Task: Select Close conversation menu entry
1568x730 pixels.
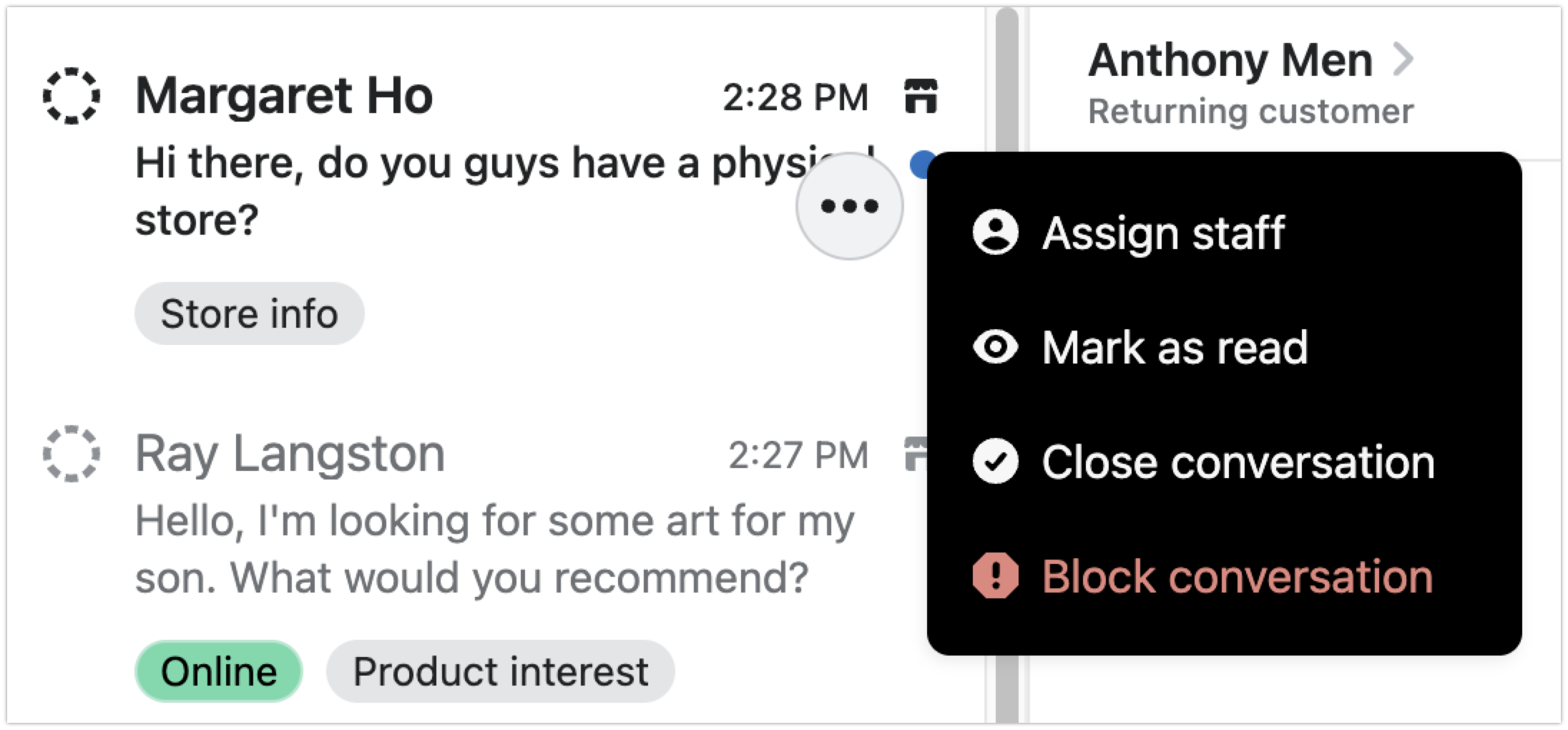Action: (1238, 462)
